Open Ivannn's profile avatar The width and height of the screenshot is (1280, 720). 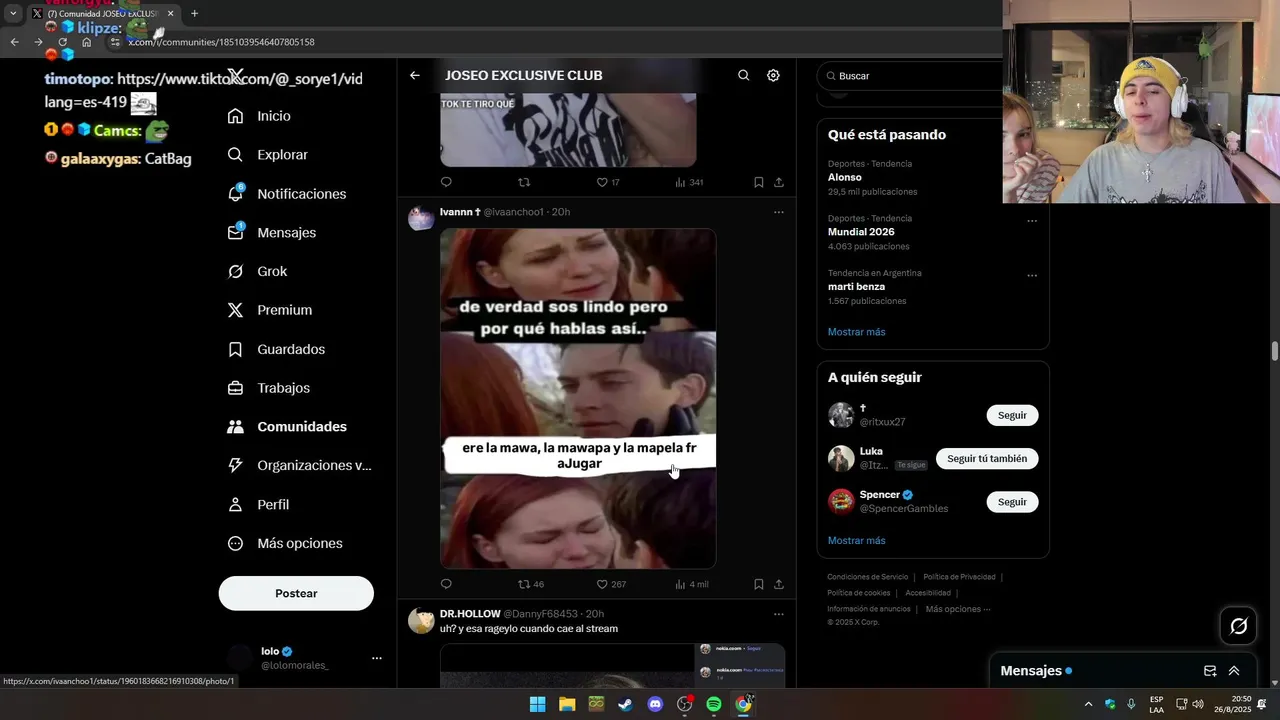pyautogui.click(x=421, y=219)
